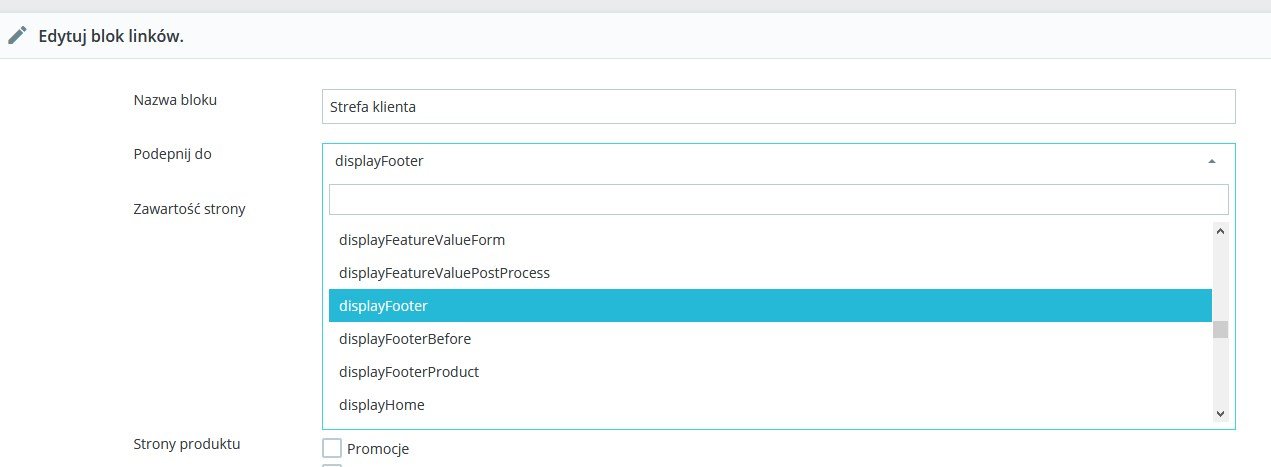This screenshot has width=1271, height=467.
Task: Select displayFeatureValueForm from the hook list
Action: pyautogui.click(x=422, y=240)
